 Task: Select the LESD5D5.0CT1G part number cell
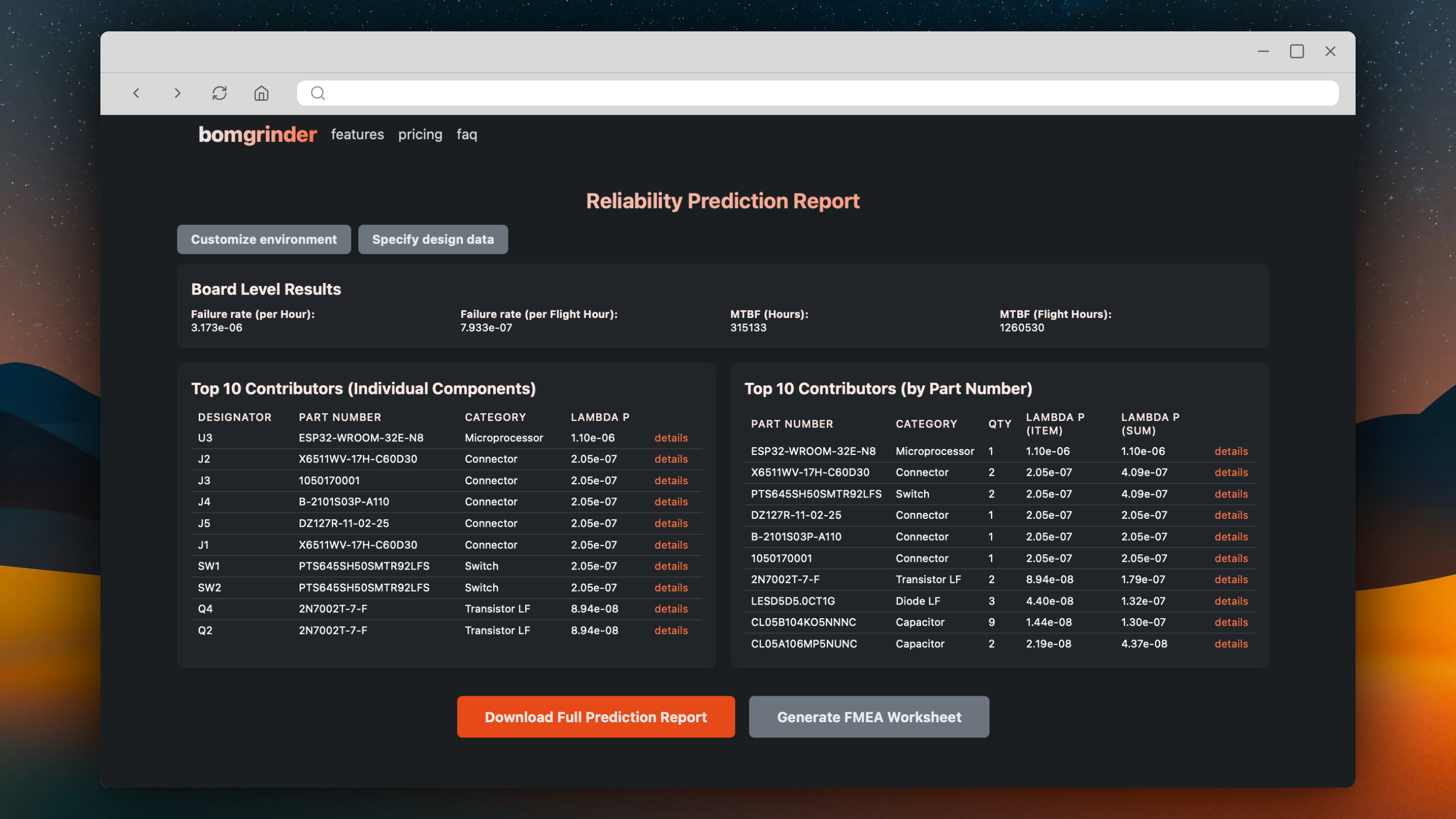click(x=792, y=601)
